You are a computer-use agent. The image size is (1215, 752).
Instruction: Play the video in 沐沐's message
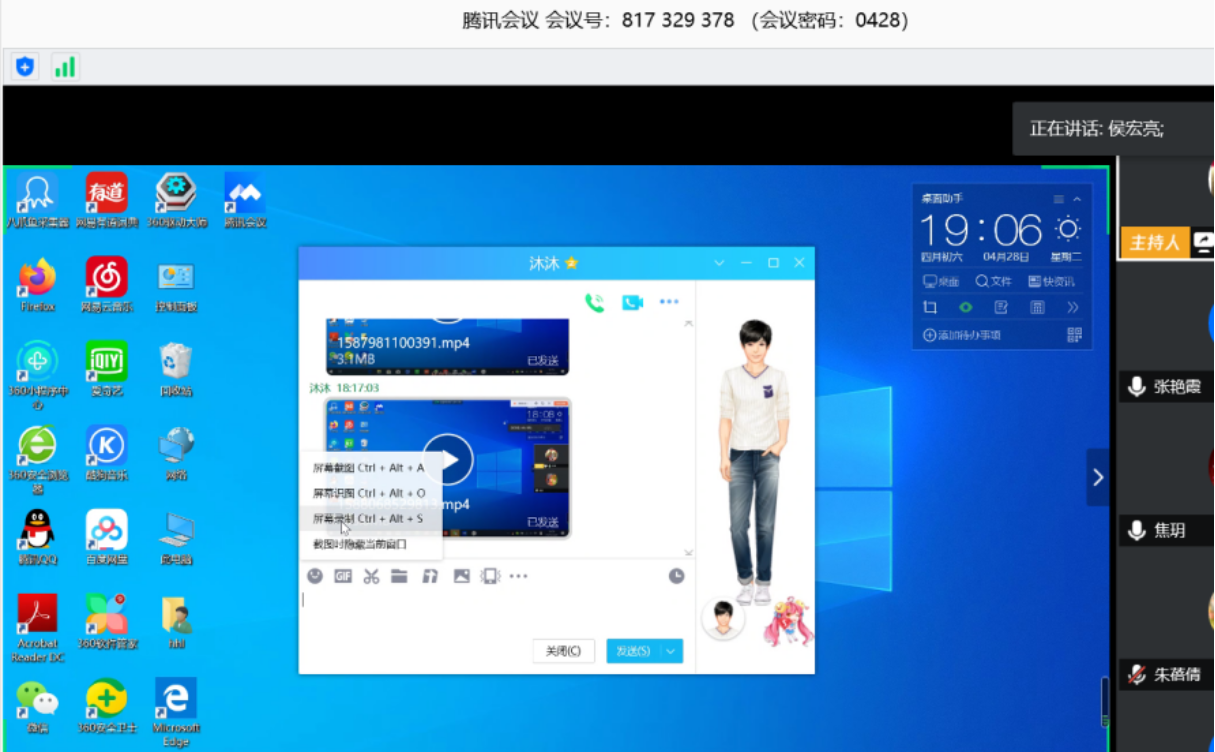[450, 458]
